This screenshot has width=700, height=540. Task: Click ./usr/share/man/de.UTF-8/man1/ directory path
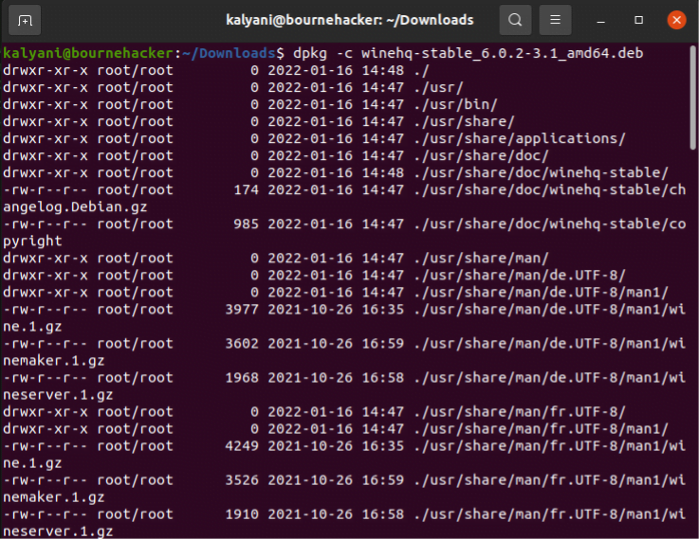click(541, 292)
